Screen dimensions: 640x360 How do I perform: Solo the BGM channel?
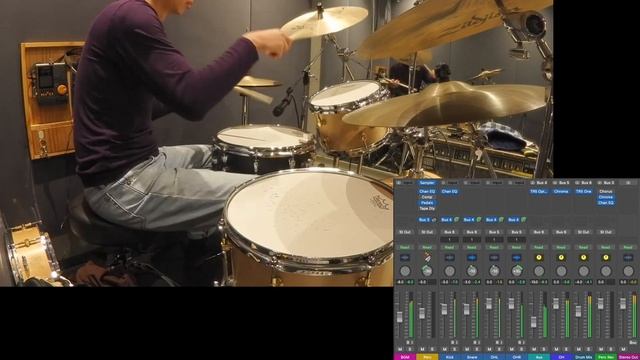point(409,349)
